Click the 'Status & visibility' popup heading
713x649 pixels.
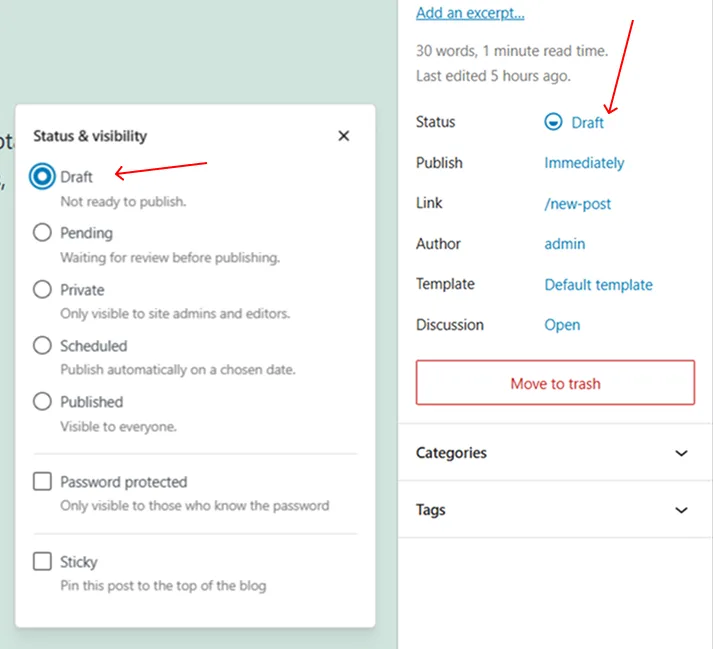pos(90,136)
